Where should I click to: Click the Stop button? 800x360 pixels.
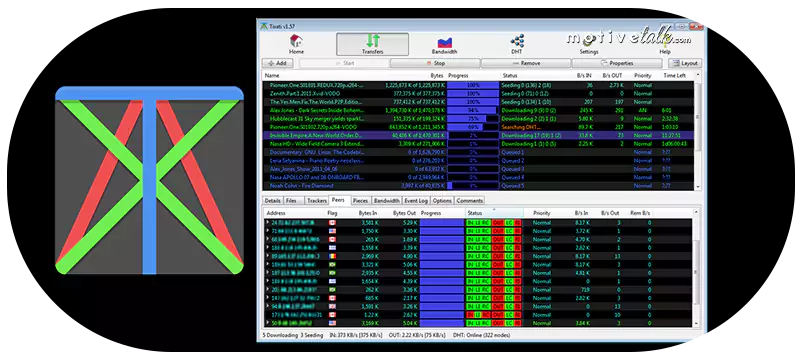[x=435, y=63]
